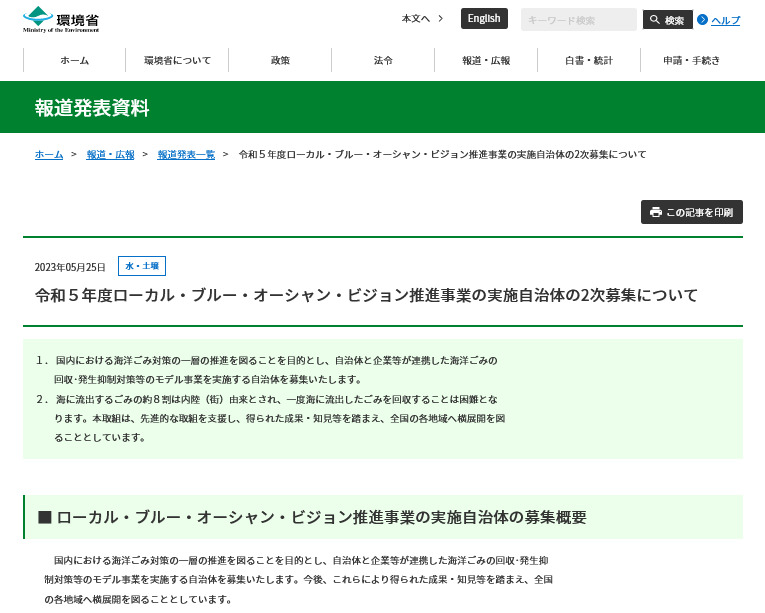Jump to main content via 本文へ
Image resolution: width=765 pixels, height=613 pixels.
[415, 19]
